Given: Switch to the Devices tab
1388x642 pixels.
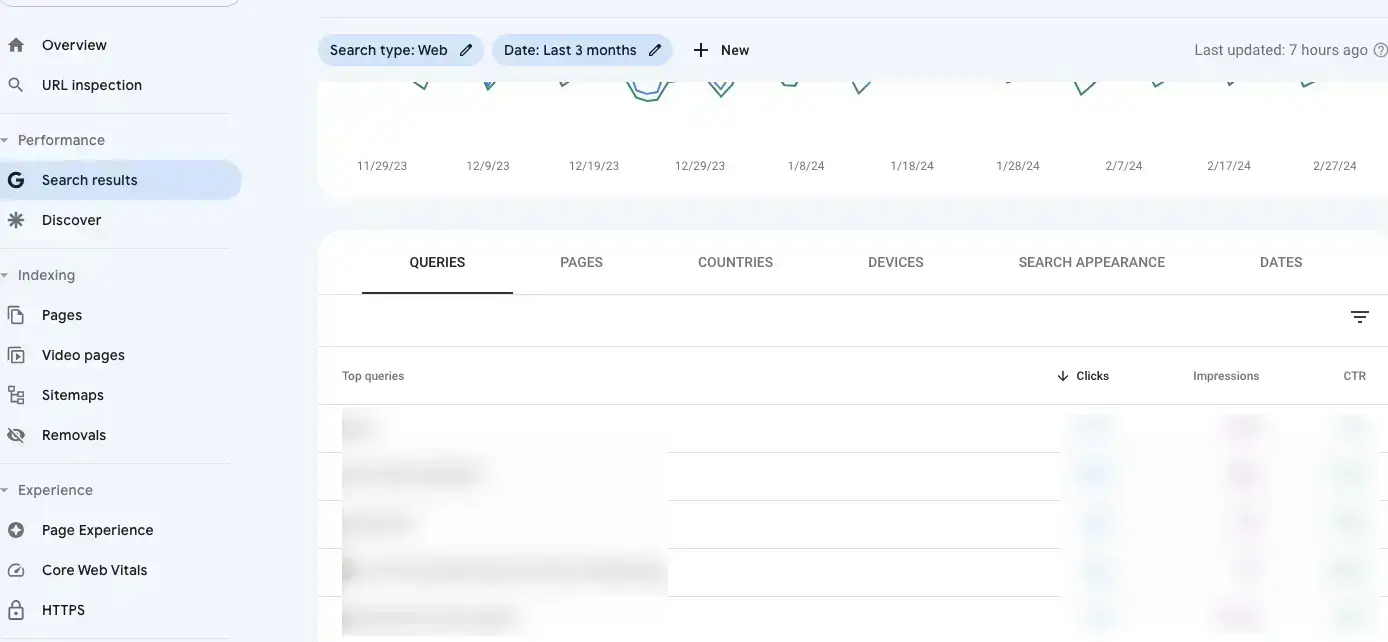Looking at the screenshot, I should tap(896, 262).
